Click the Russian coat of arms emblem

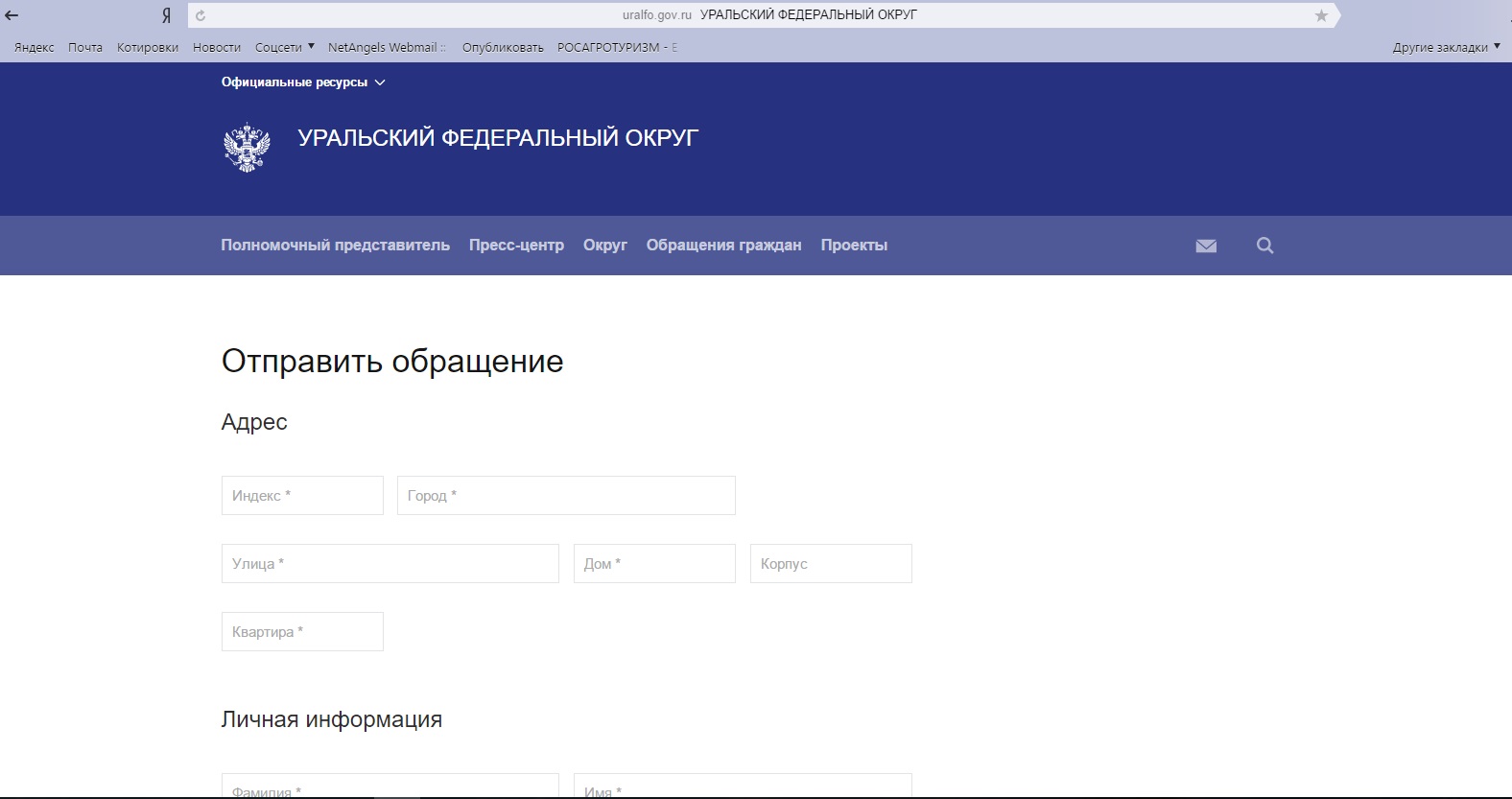[x=247, y=147]
